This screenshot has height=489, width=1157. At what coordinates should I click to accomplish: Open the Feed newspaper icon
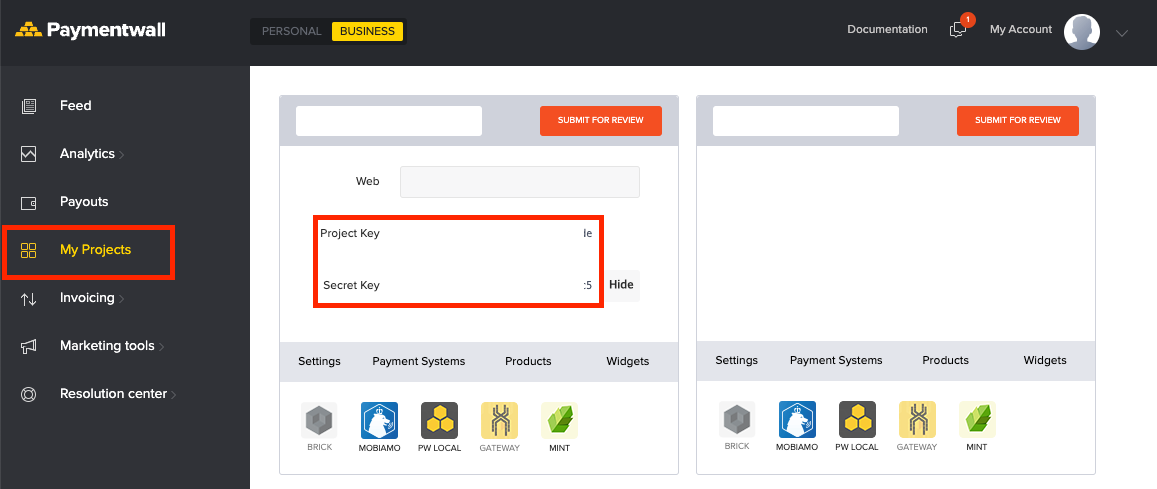click(x=29, y=106)
